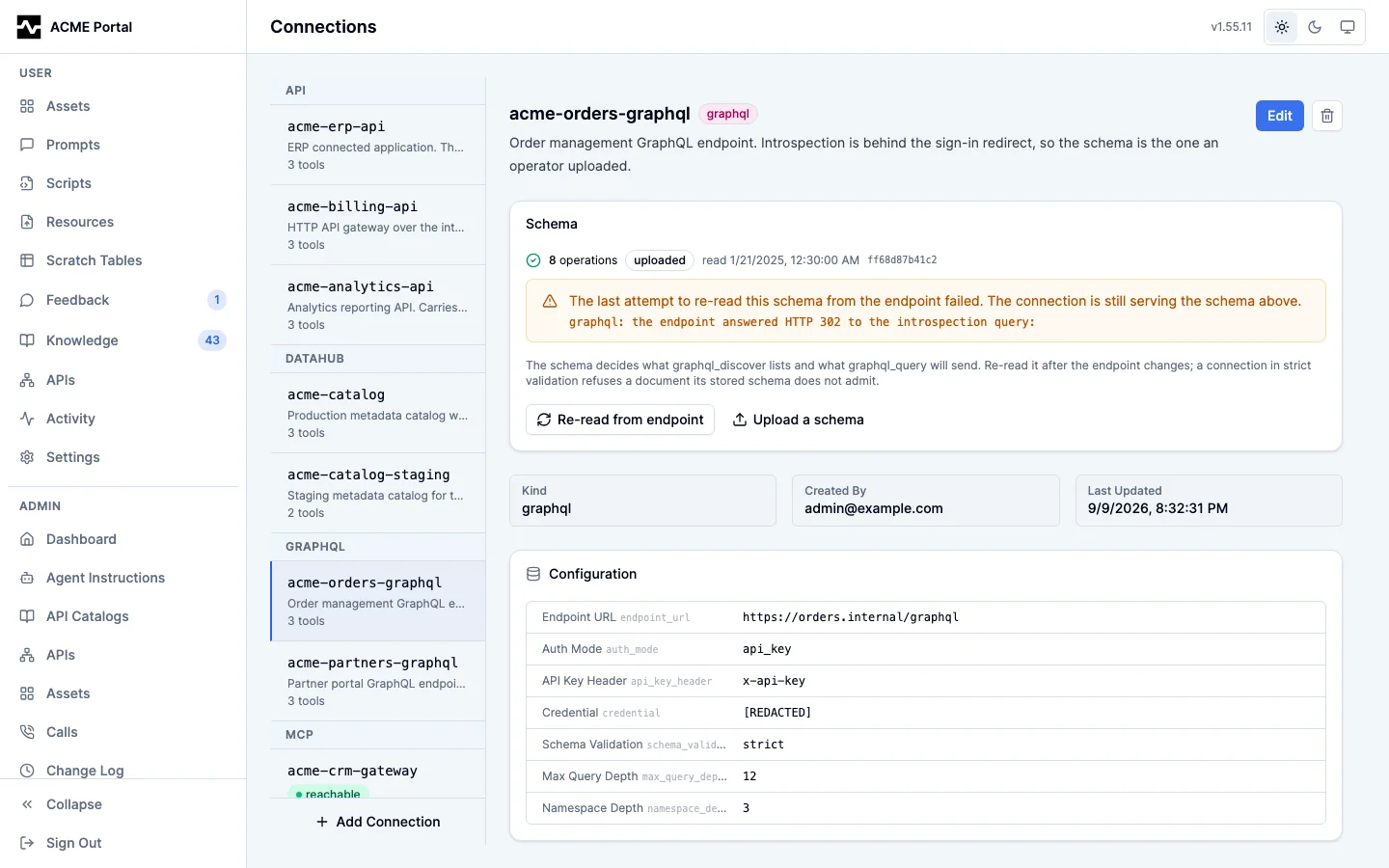Click the Change Log clock icon
Image resolution: width=1389 pixels, height=868 pixels.
[27, 771]
